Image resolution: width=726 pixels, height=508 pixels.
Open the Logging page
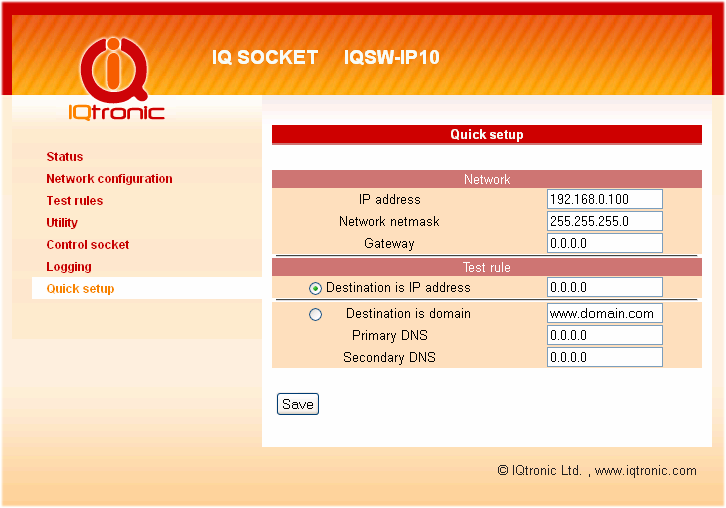(x=69, y=267)
